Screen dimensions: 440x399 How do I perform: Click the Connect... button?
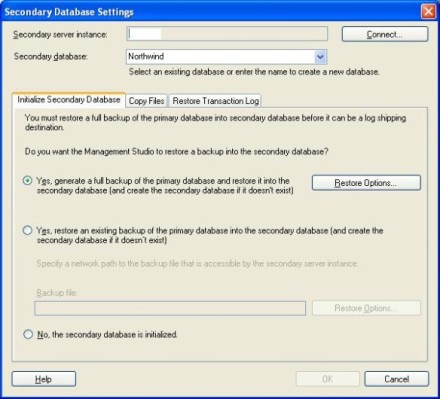pos(385,34)
